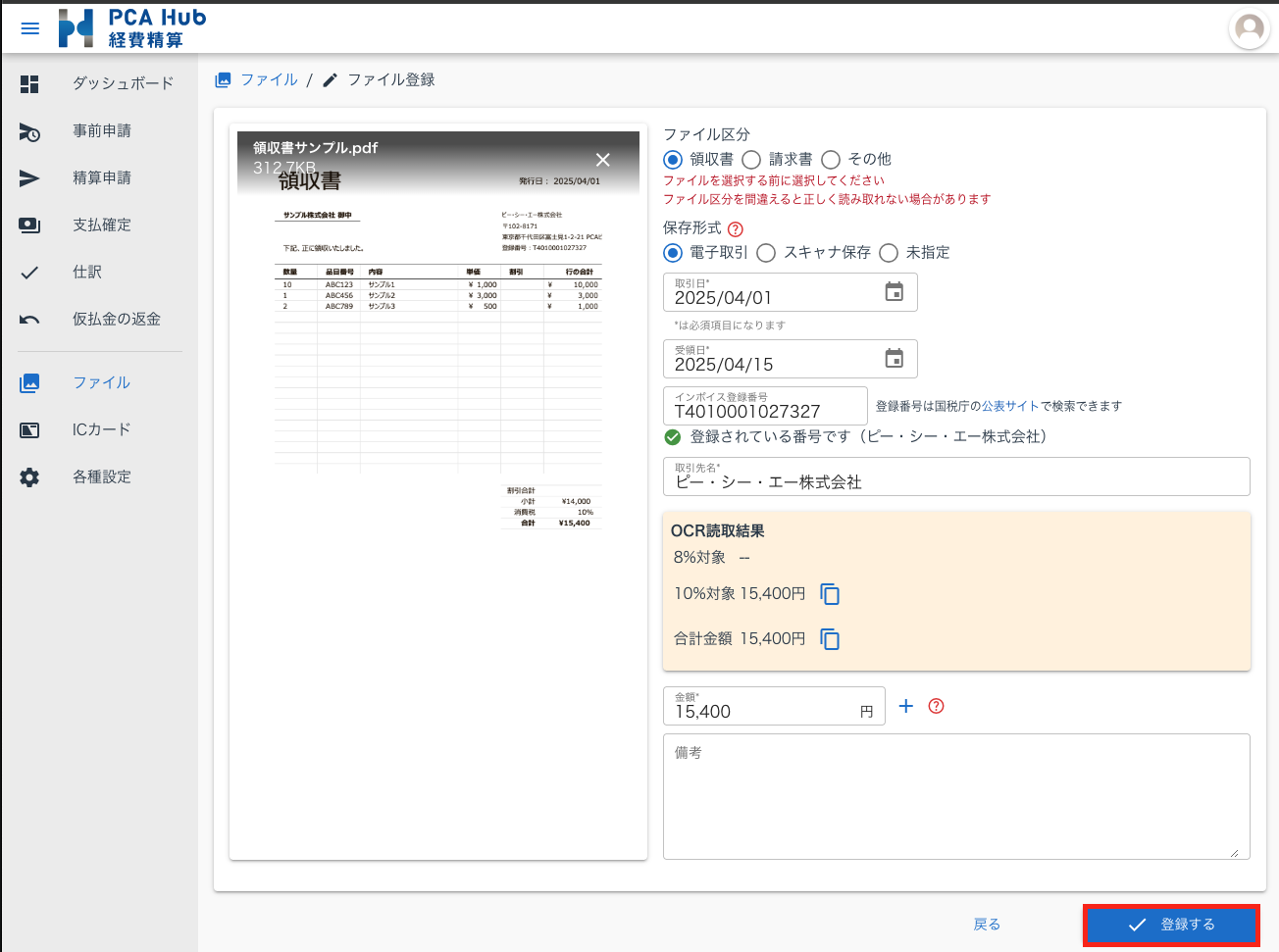Go to ダッシュボード in the sidebar
The image size is (1279, 952).
(122, 83)
